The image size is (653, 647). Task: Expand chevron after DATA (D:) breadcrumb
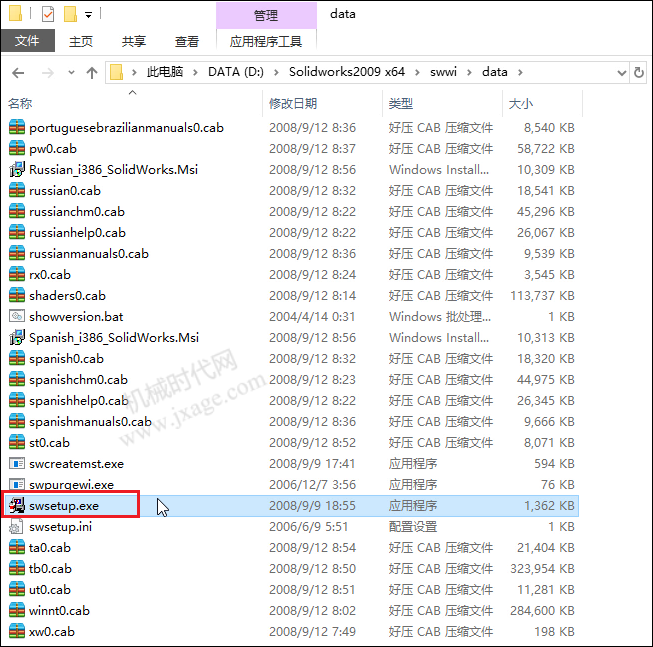pyautogui.click(x=276, y=72)
